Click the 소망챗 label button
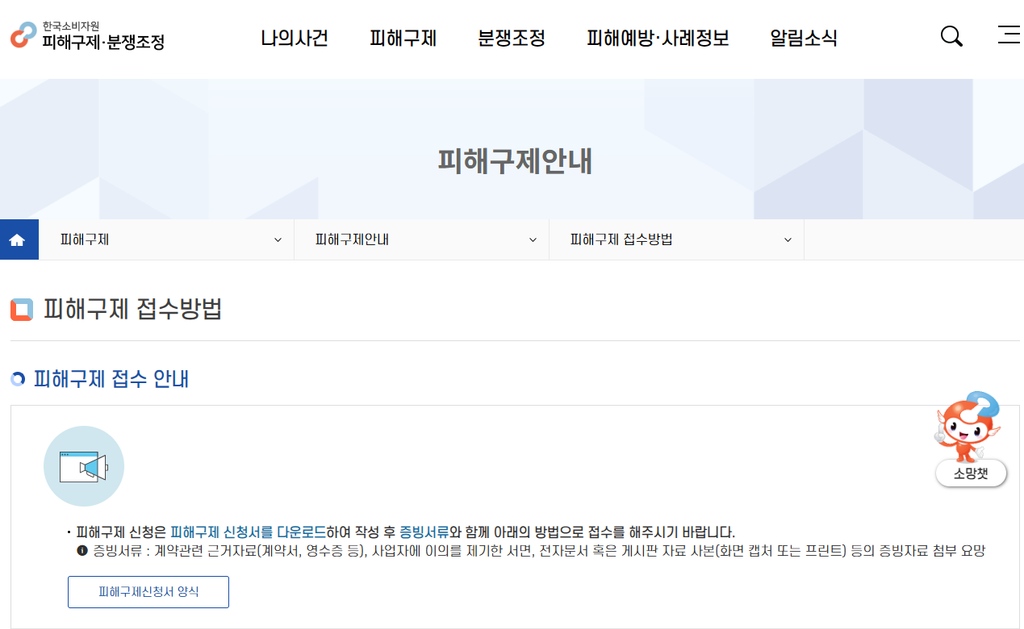The width and height of the screenshot is (1024, 629). point(971,474)
